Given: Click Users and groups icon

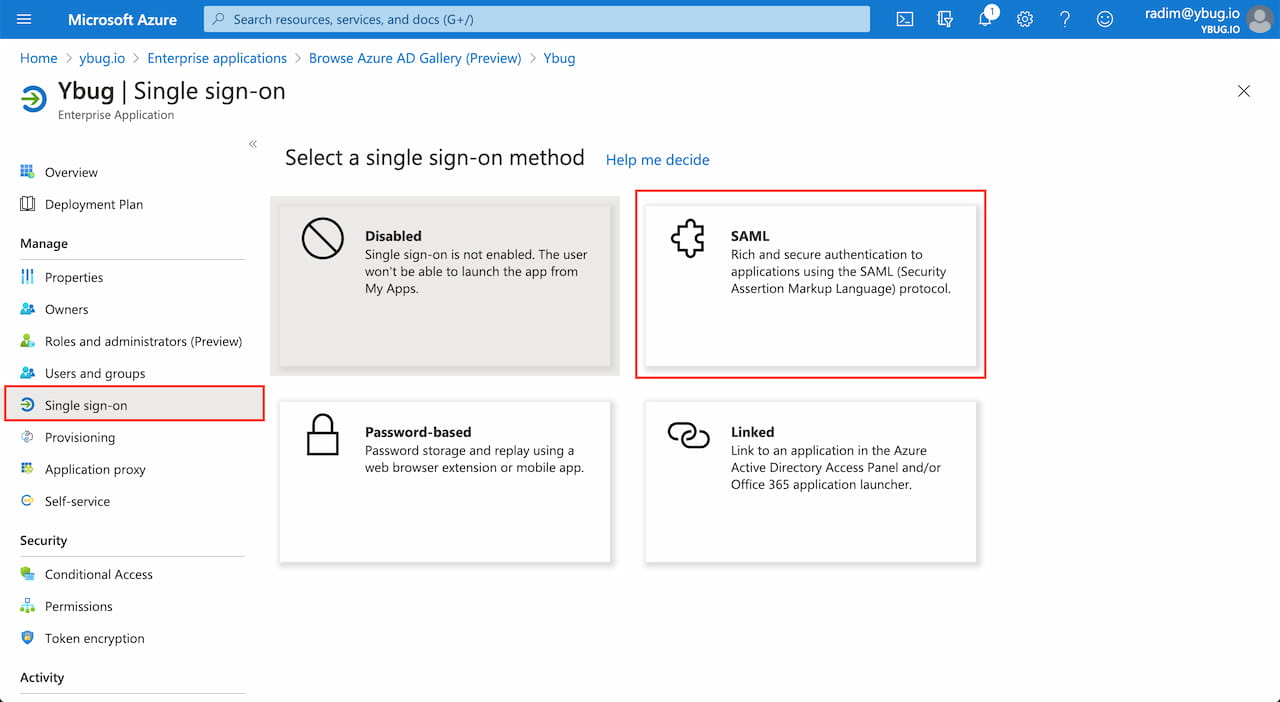Looking at the screenshot, I should coord(27,373).
